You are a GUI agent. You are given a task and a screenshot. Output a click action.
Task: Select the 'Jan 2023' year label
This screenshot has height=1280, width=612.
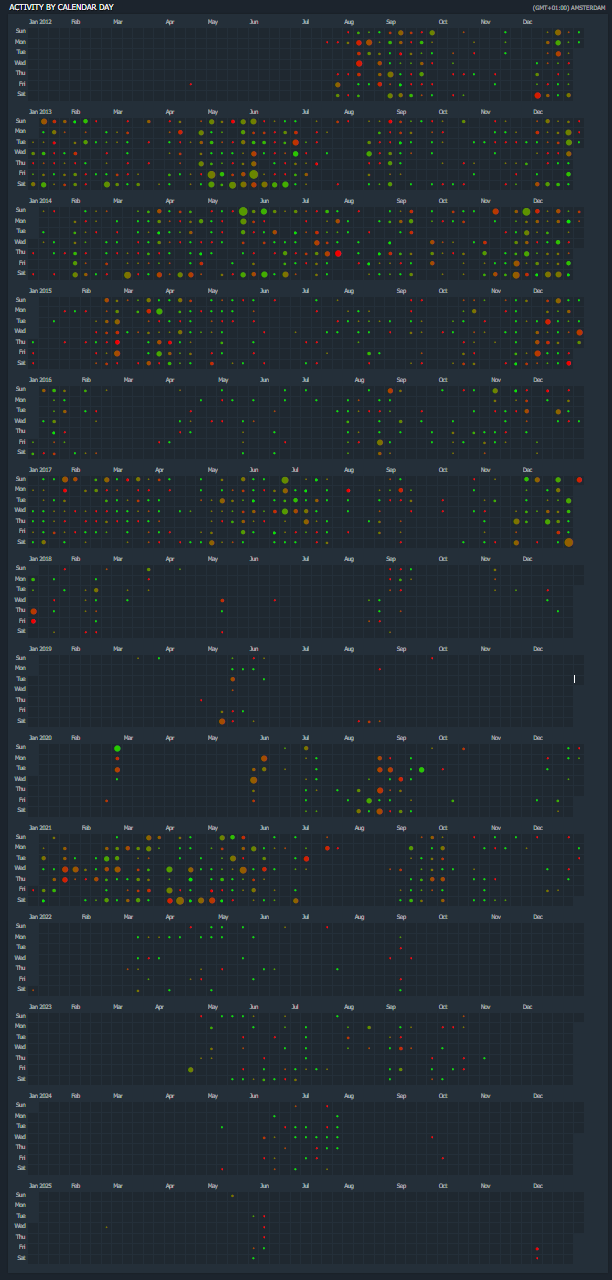coord(41,1006)
